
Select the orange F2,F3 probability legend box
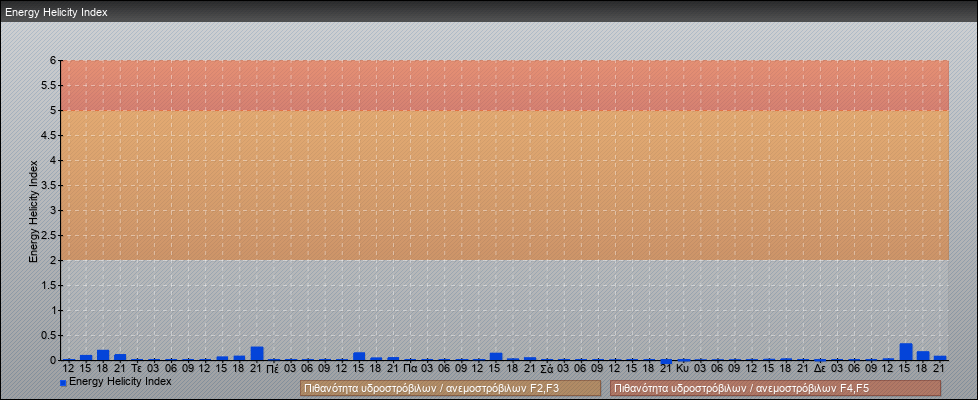pos(450,388)
